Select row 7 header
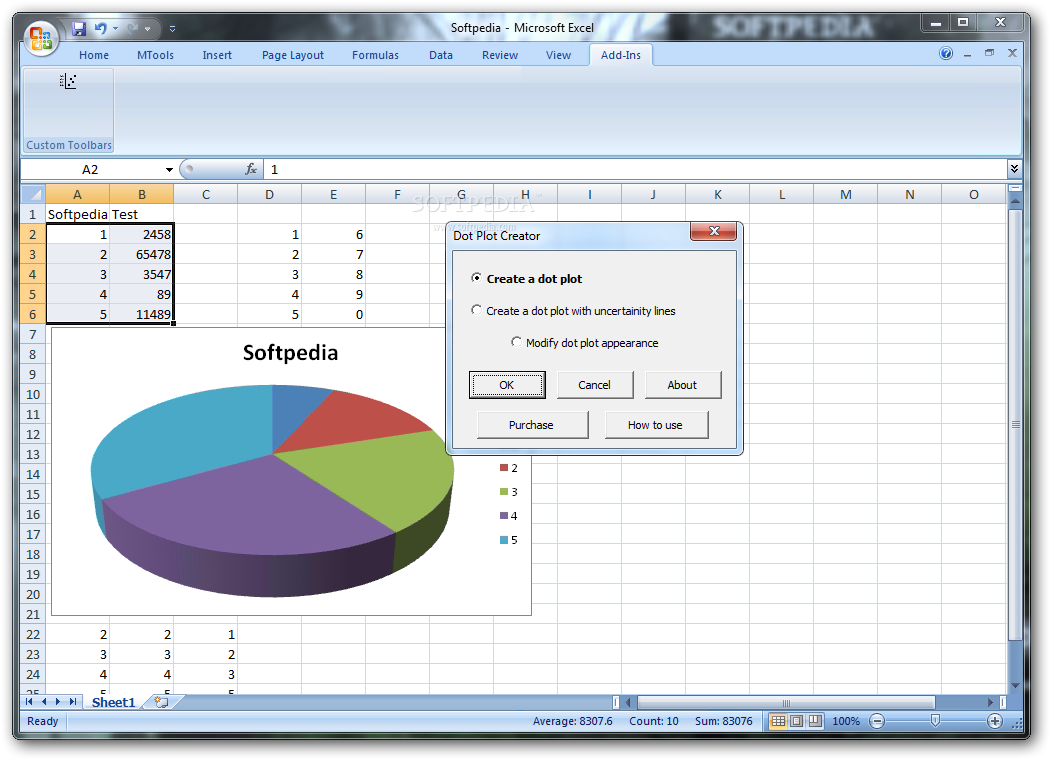Image resolution: width=1051 pixels, height=760 pixels. (x=33, y=334)
